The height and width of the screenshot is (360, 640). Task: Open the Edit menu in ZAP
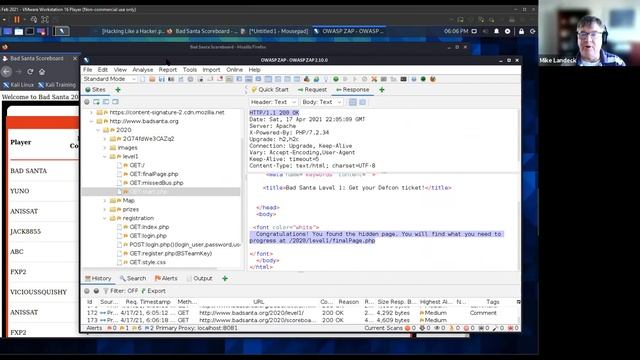click(x=103, y=70)
